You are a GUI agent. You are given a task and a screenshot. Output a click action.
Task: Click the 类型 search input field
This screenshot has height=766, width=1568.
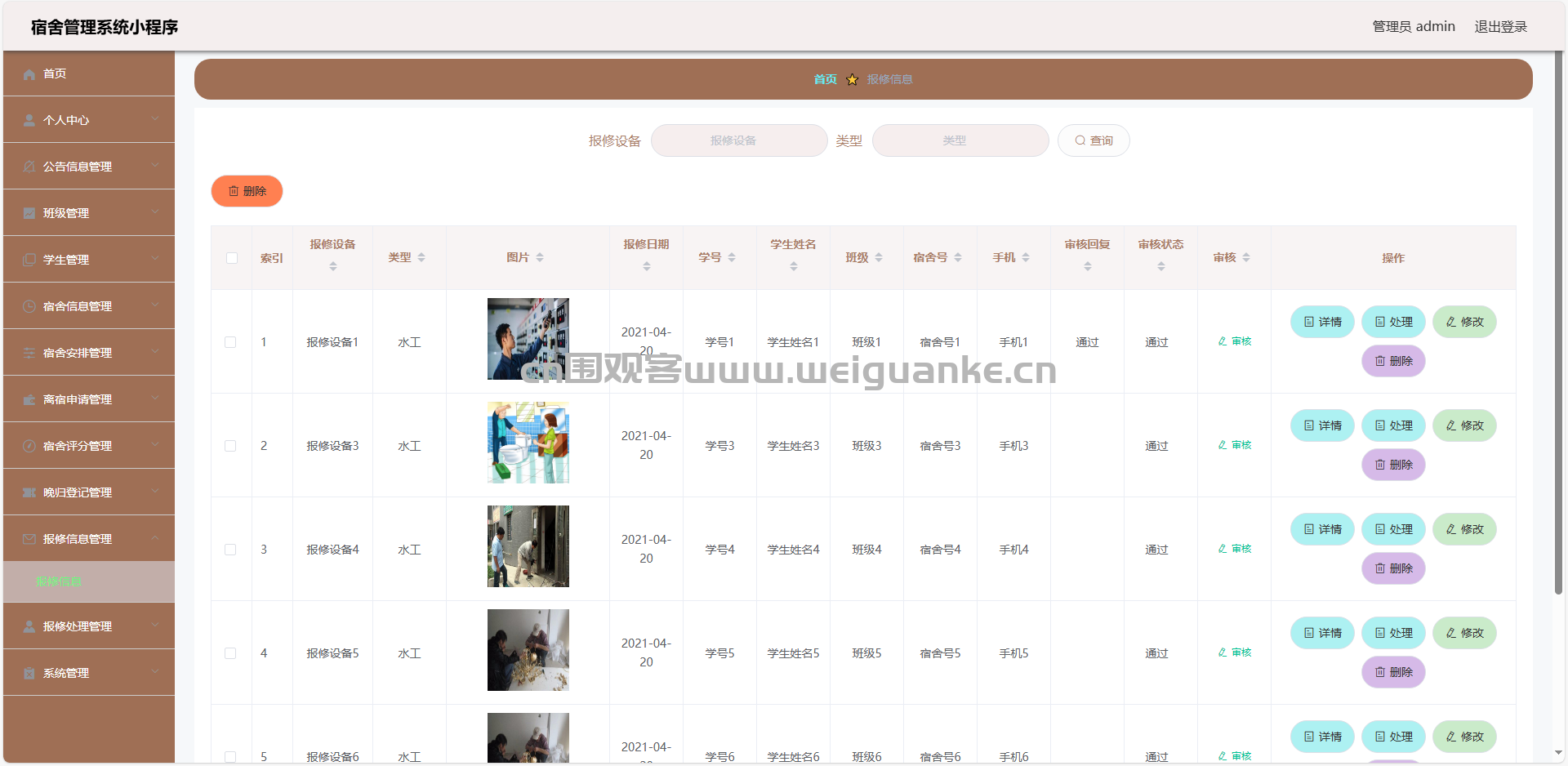point(960,140)
